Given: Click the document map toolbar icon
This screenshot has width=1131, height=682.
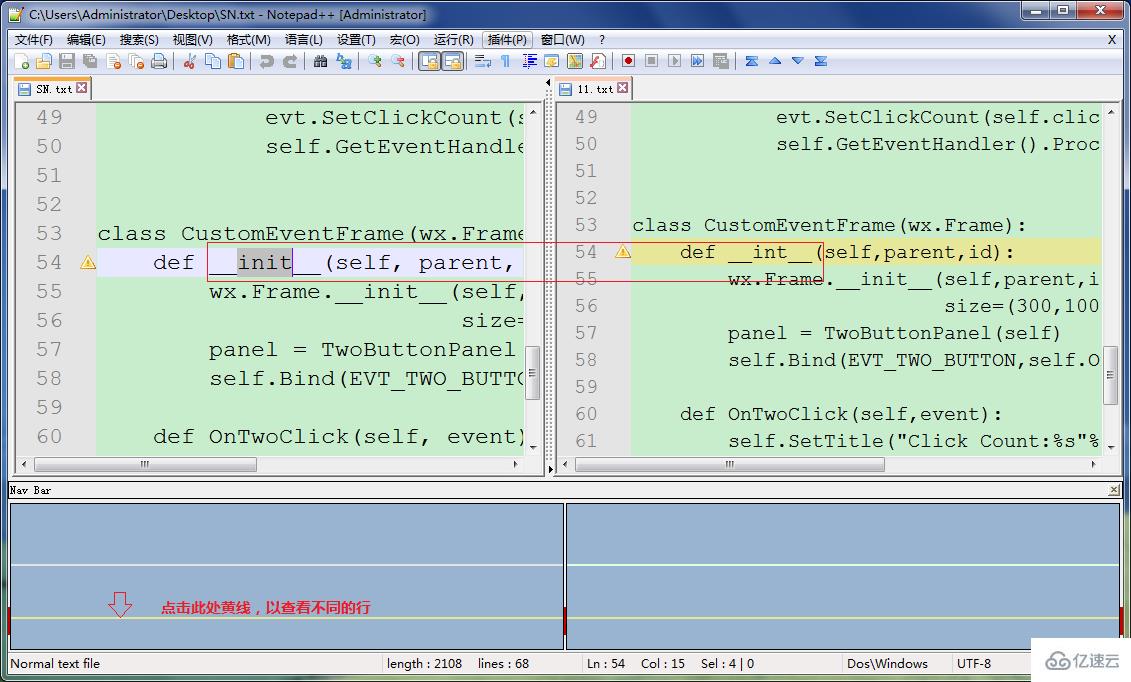Looking at the screenshot, I should point(575,61).
